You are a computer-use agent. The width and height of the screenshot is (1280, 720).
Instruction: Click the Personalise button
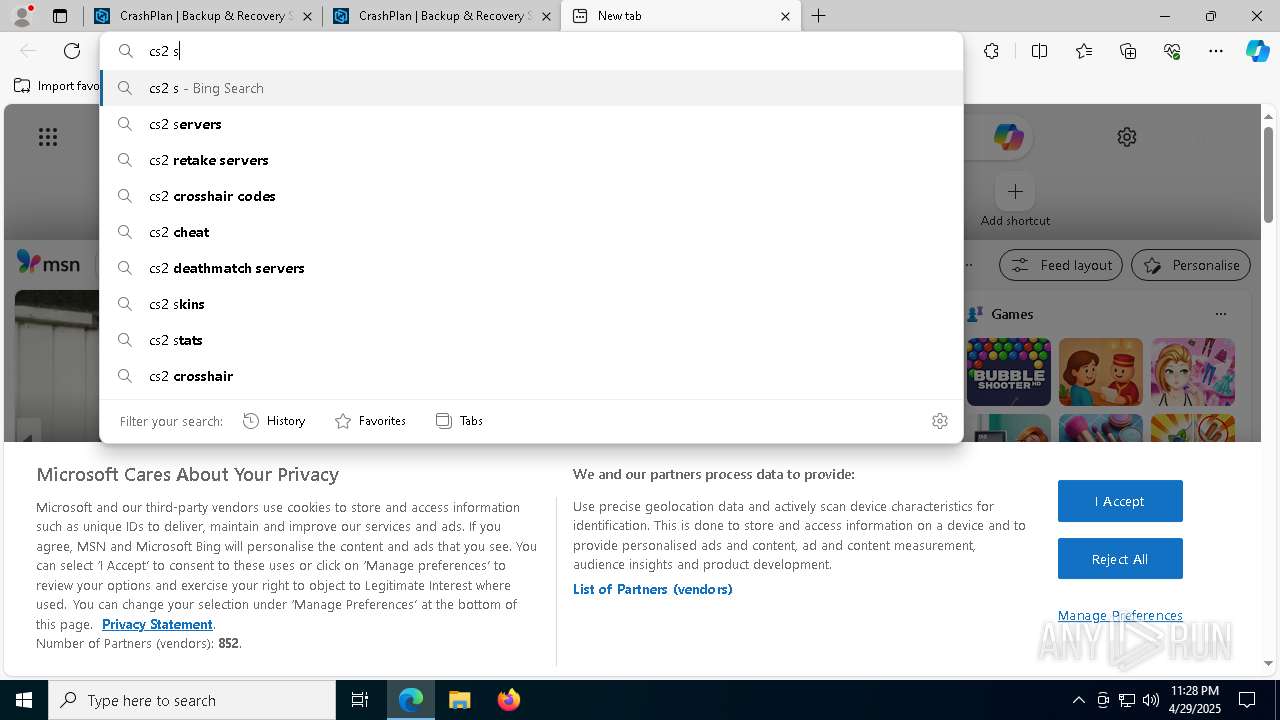(x=1190, y=265)
